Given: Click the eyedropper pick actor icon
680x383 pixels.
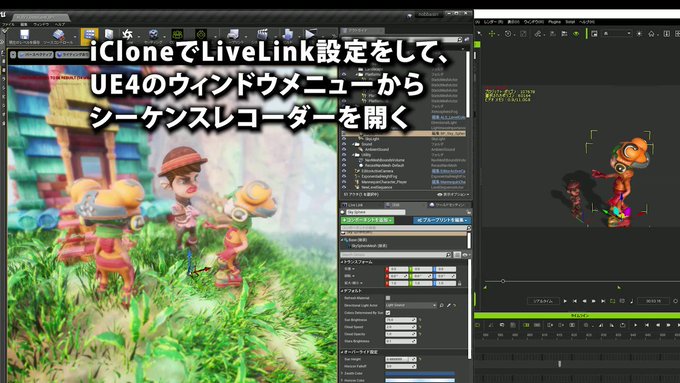Looking at the screenshot, I should pyautogui.click(x=449, y=305).
